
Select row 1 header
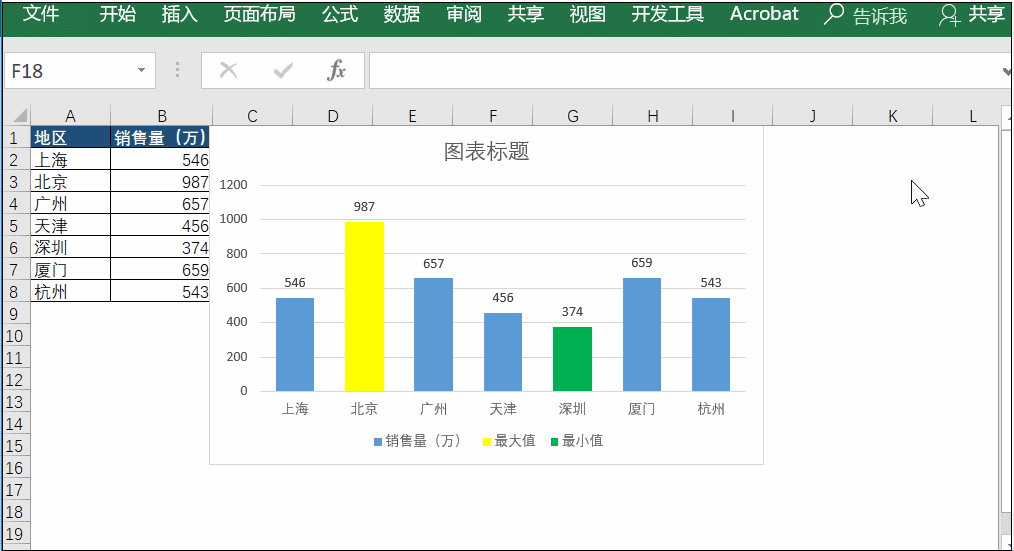click(14, 138)
